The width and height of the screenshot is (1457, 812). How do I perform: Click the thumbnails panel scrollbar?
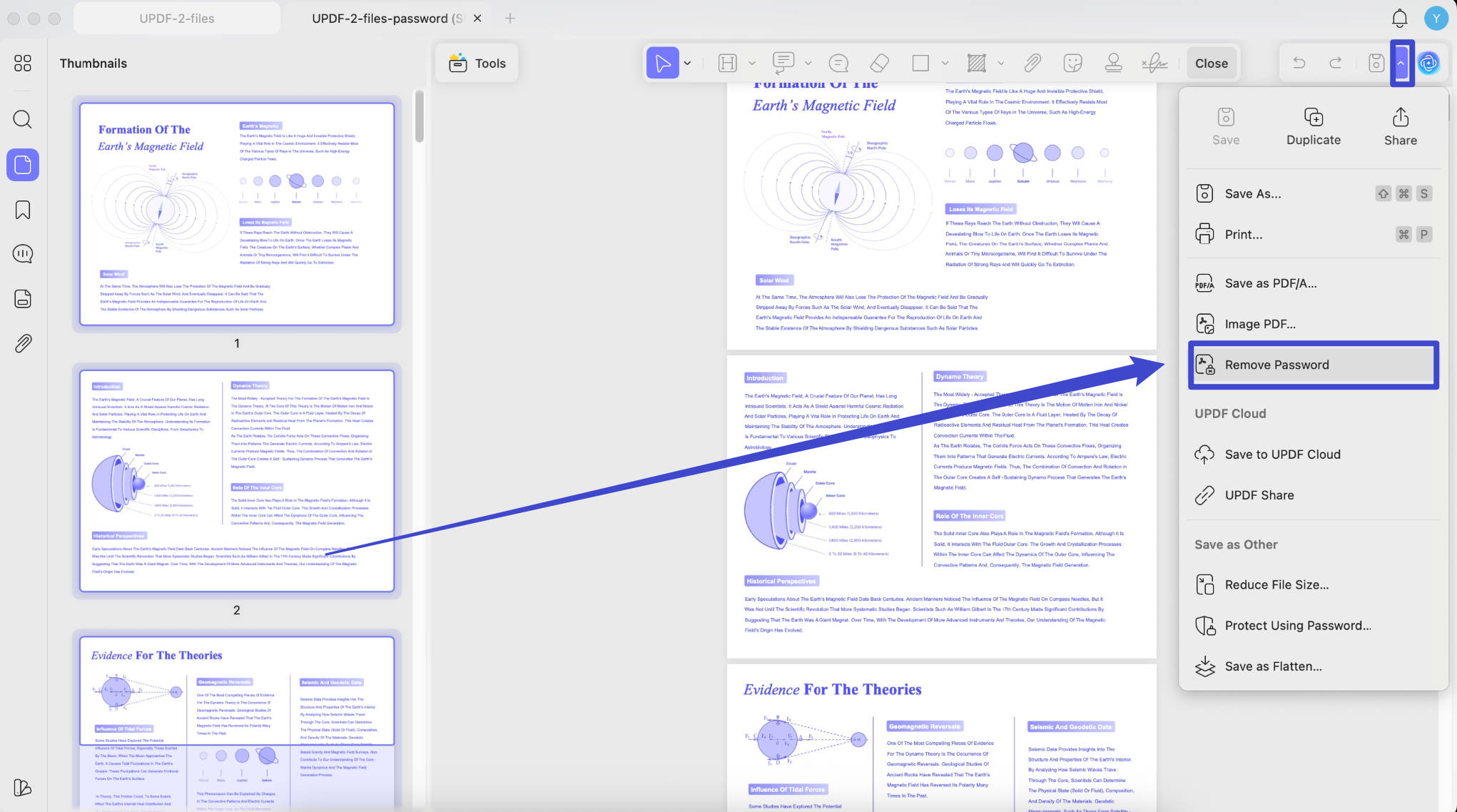[420, 116]
